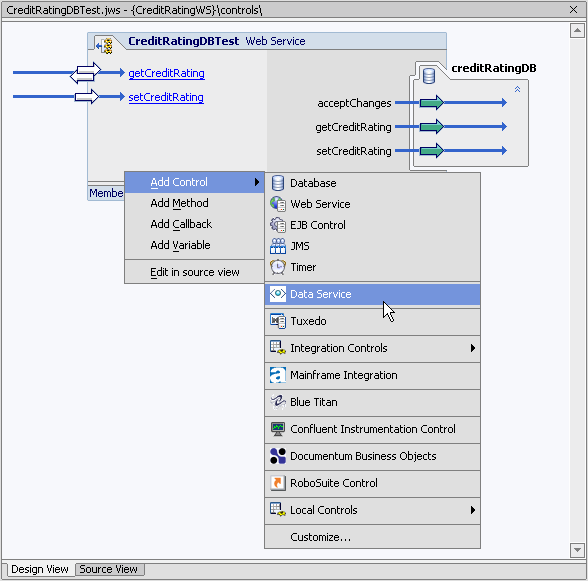The height and width of the screenshot is (581, 588).
Task: Select the Blue Titan control entry
Action: tap(372, 402)
